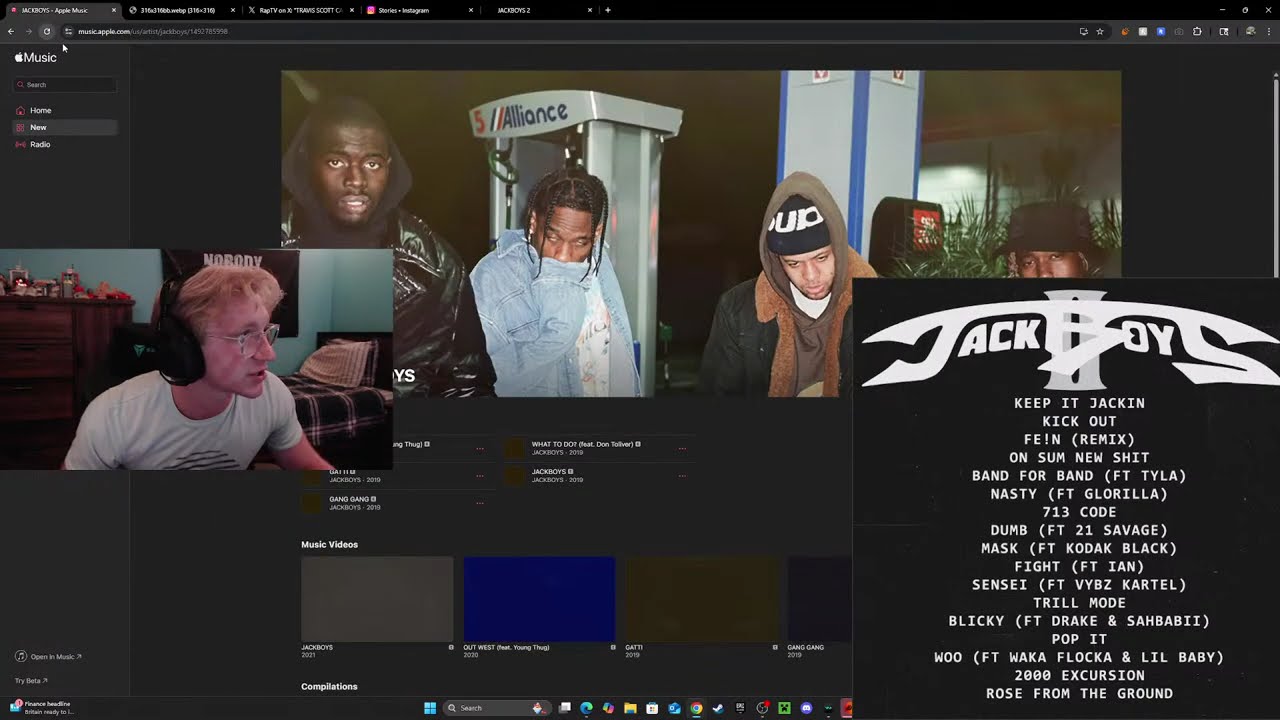Click the JACKBOYS artist banner image
This screenshot has height=720, width=1280.
701,233
